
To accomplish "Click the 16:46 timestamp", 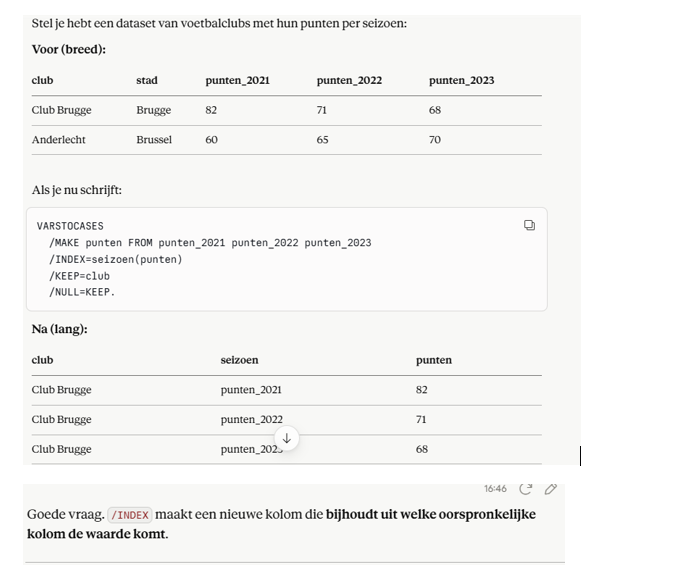I will tap(495, 489).
